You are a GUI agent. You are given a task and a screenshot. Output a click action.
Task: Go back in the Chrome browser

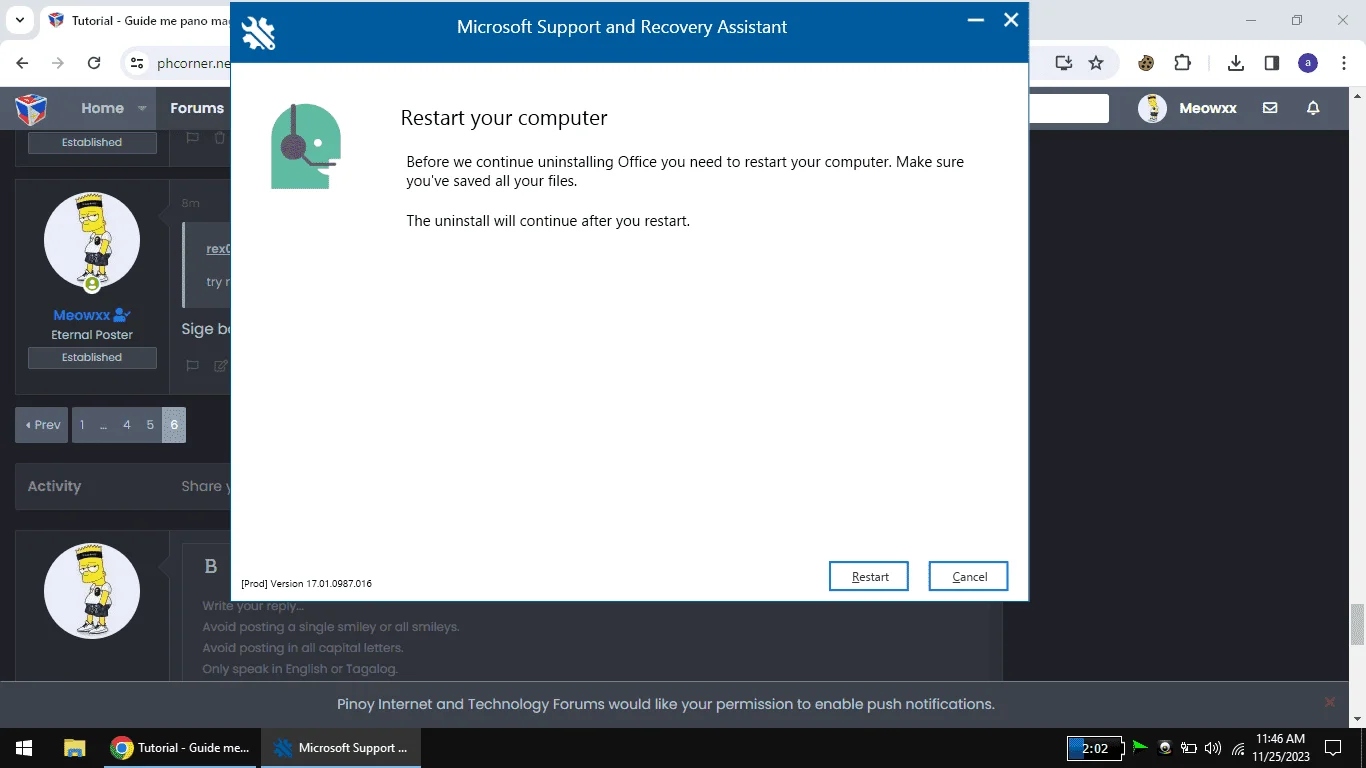(x=22, y=63)
